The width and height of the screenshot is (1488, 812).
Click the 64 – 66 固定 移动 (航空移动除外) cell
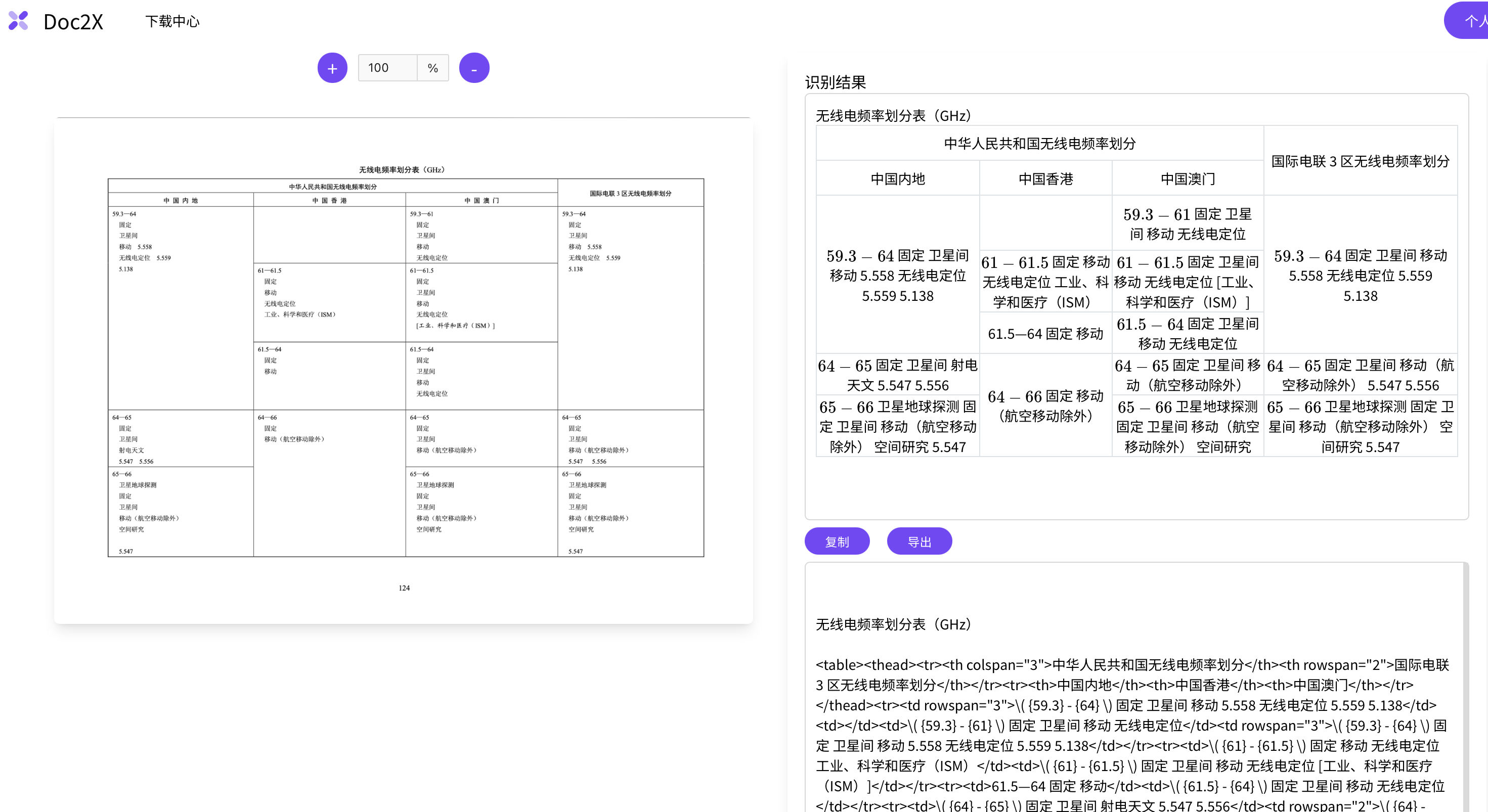(x=1045, y=405)
